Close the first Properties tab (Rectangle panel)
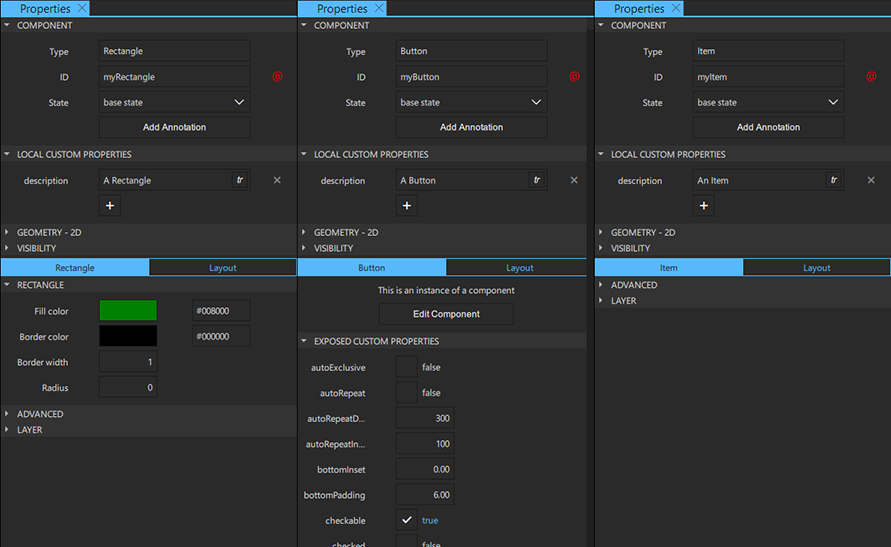 [82, 8]
